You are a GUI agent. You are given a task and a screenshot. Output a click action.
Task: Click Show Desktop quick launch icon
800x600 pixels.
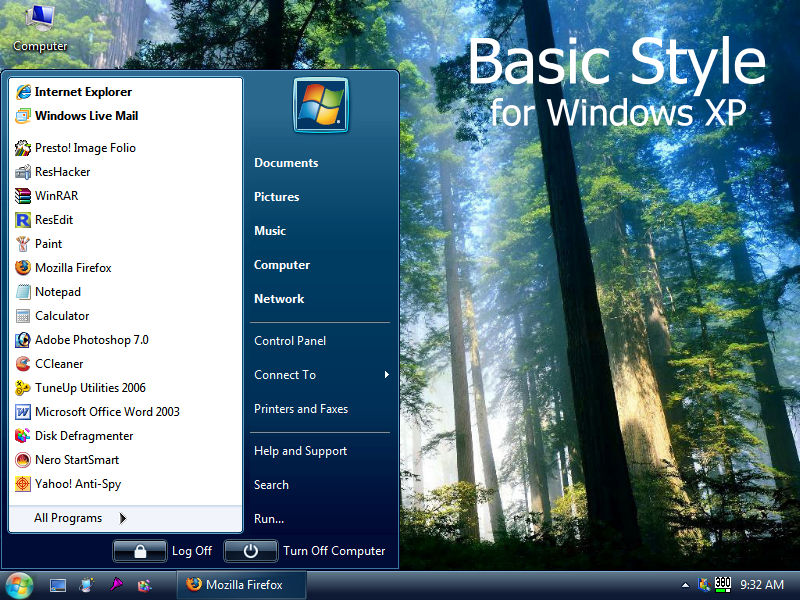(58, 585)
